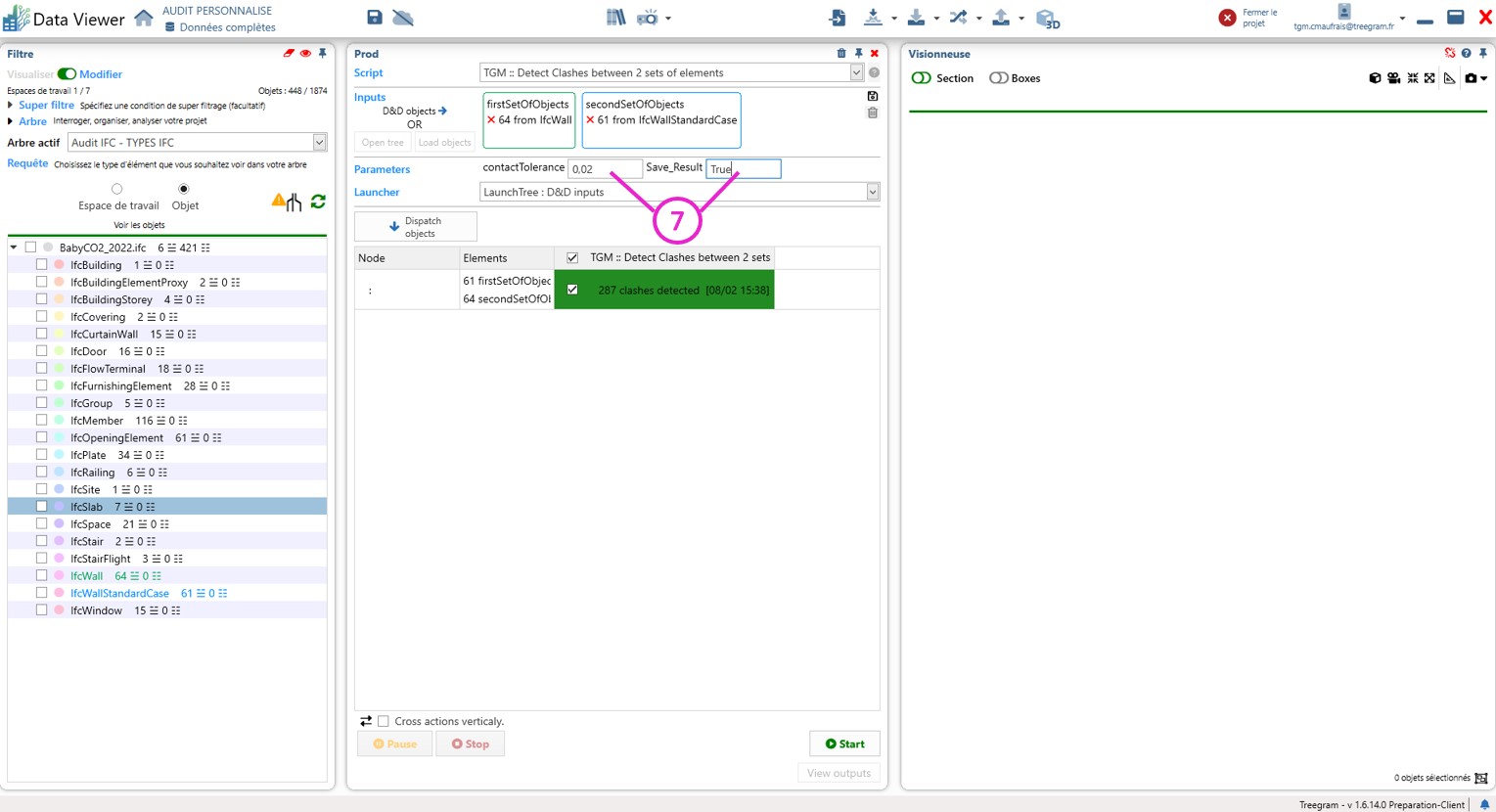This screenshot has width=1496, height=812.
Task: Open the 'Arbre actif' dropdown
Action: 319,143
